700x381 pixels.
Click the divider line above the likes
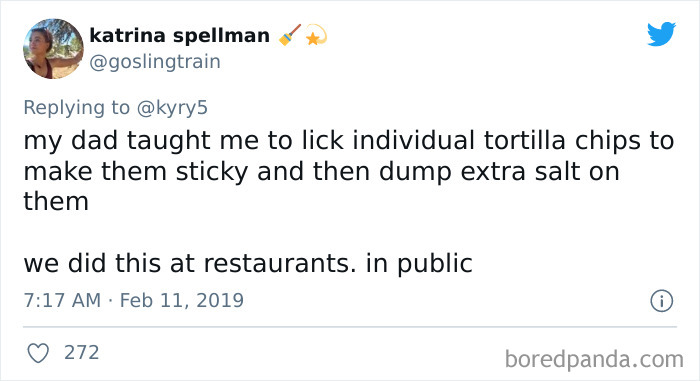(350, 327)
